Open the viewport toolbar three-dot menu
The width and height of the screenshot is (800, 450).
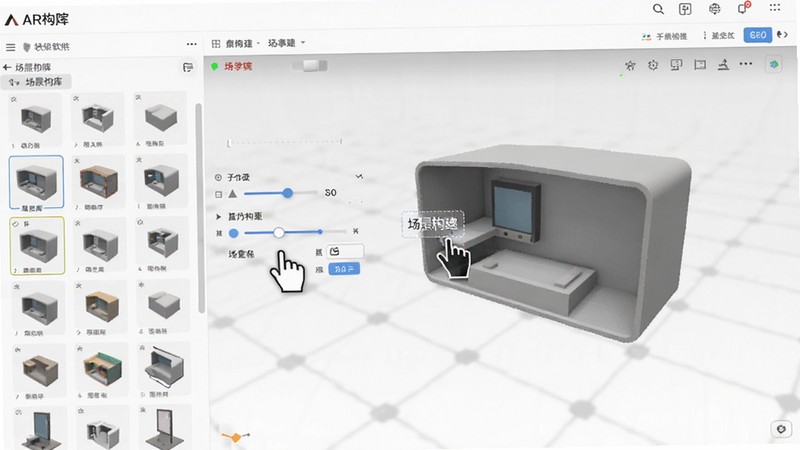click(x=745, y=64)
